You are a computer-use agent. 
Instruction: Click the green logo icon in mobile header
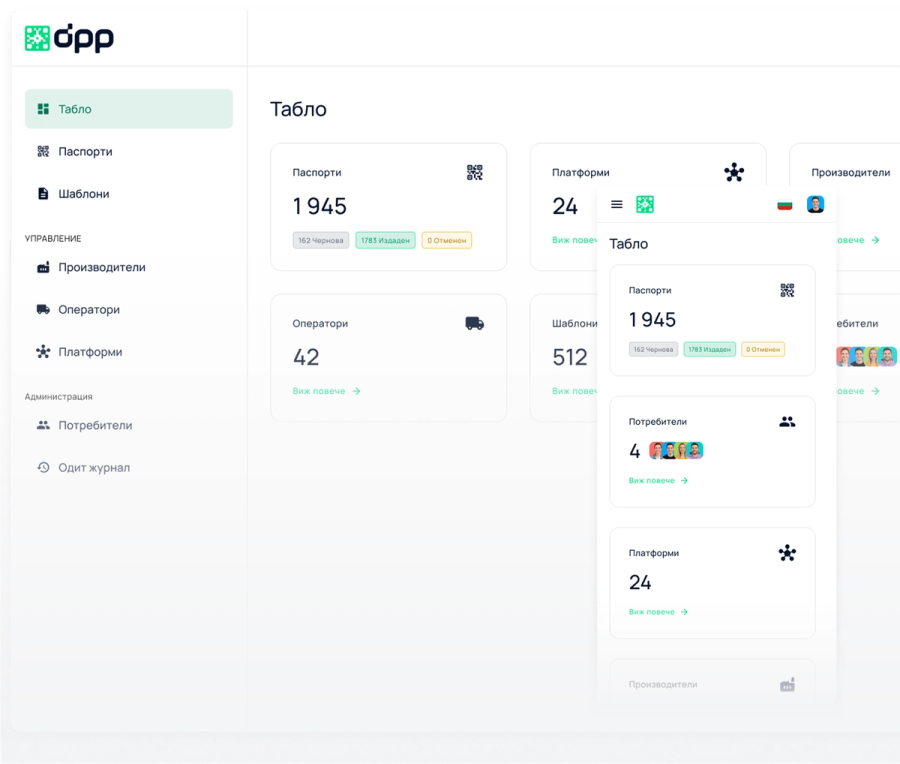[x=645, y=204]
